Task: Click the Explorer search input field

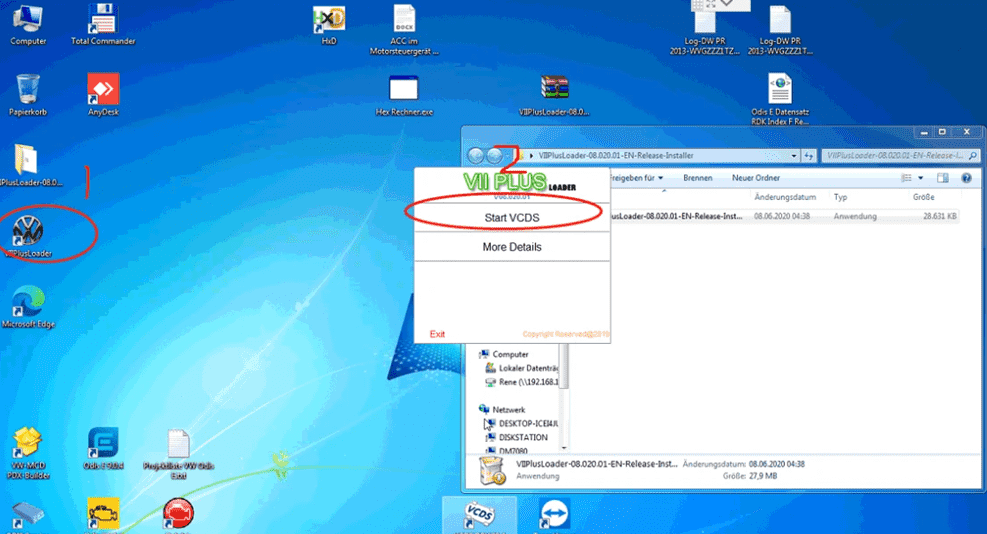Action: 892,156
